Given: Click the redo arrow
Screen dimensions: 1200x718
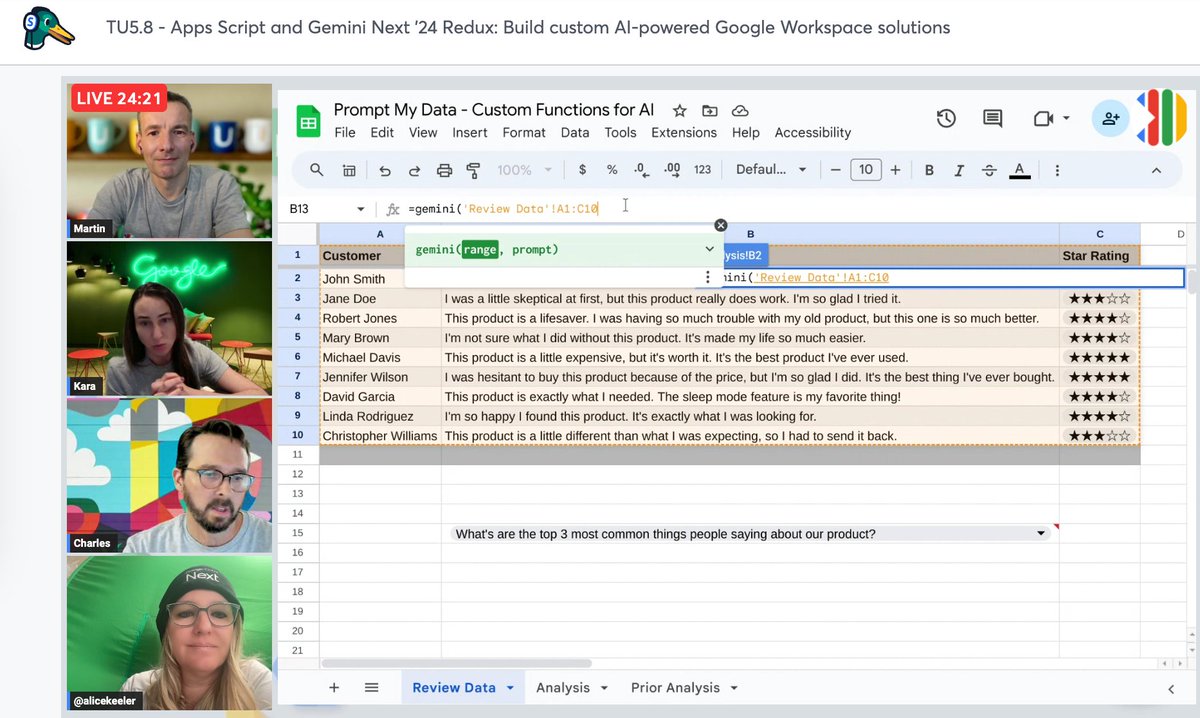Looking at the screenshot, I should 414,170.
